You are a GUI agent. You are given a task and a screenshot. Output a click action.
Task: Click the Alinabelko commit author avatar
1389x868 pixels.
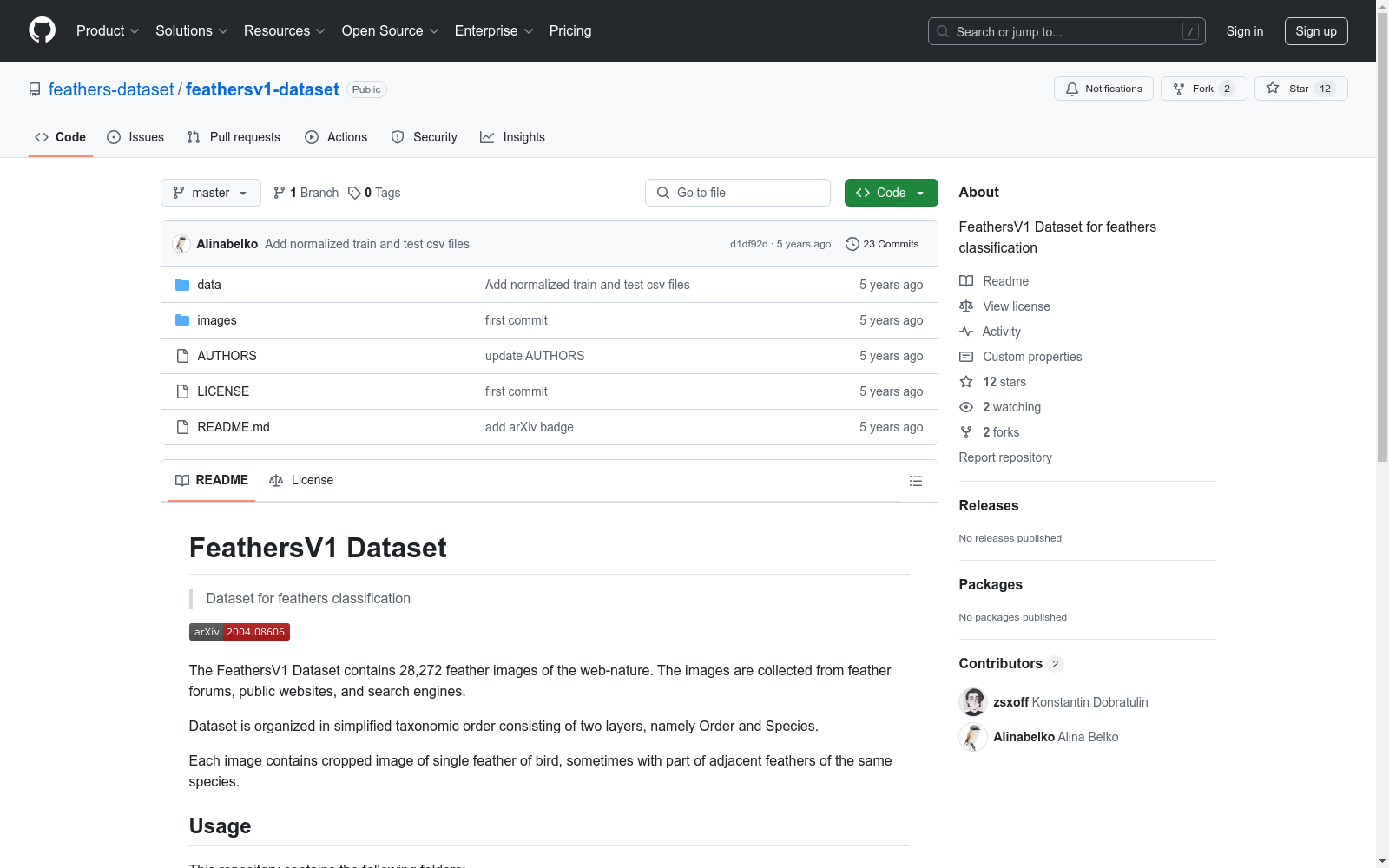pyautogui.click(x=181, y=244)
